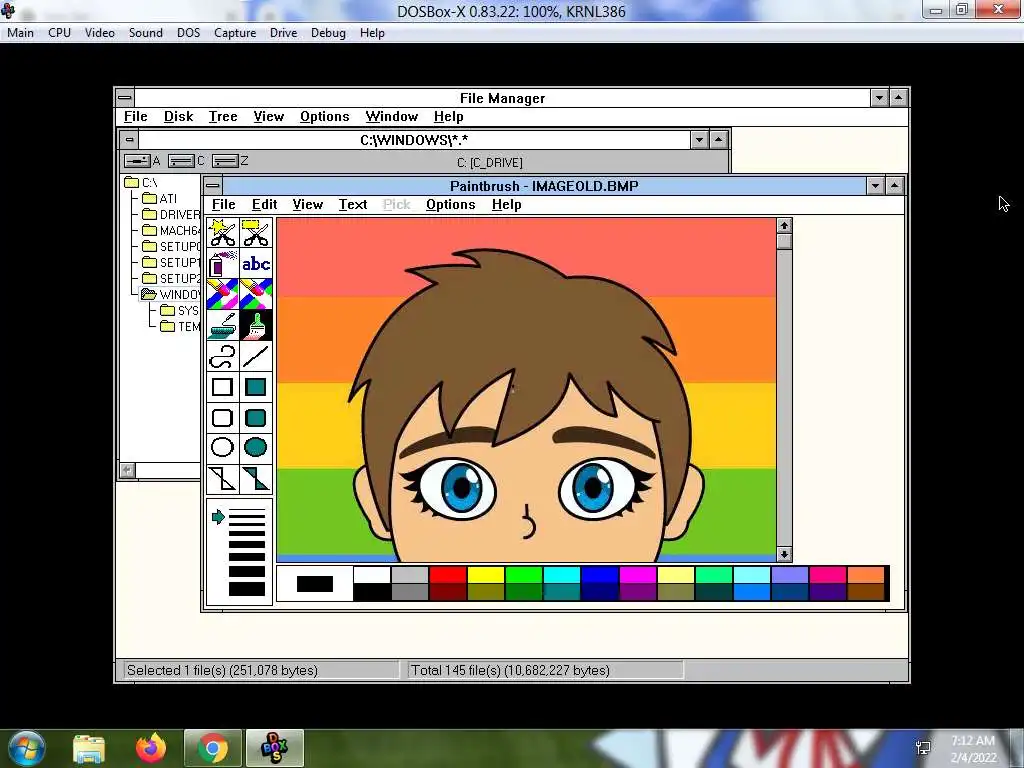1024x768 pixels.
Task: Open DOSBox-X Debug menu
Action: tap(328, 33)
